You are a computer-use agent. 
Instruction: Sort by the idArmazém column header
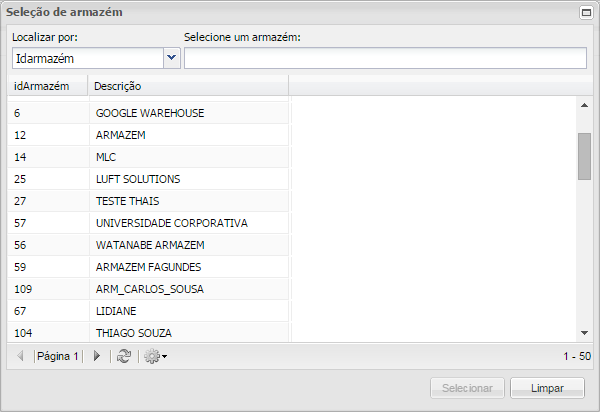click(47, 86)
